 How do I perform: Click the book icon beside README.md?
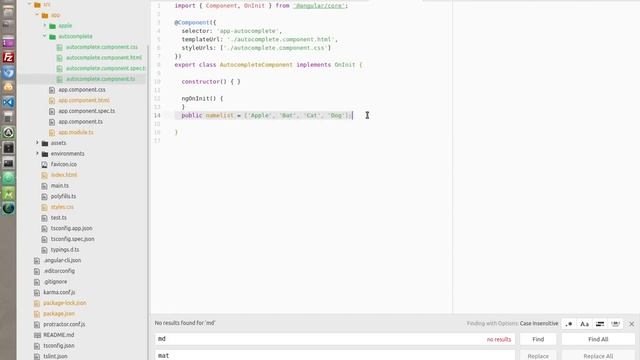(37, 335)
